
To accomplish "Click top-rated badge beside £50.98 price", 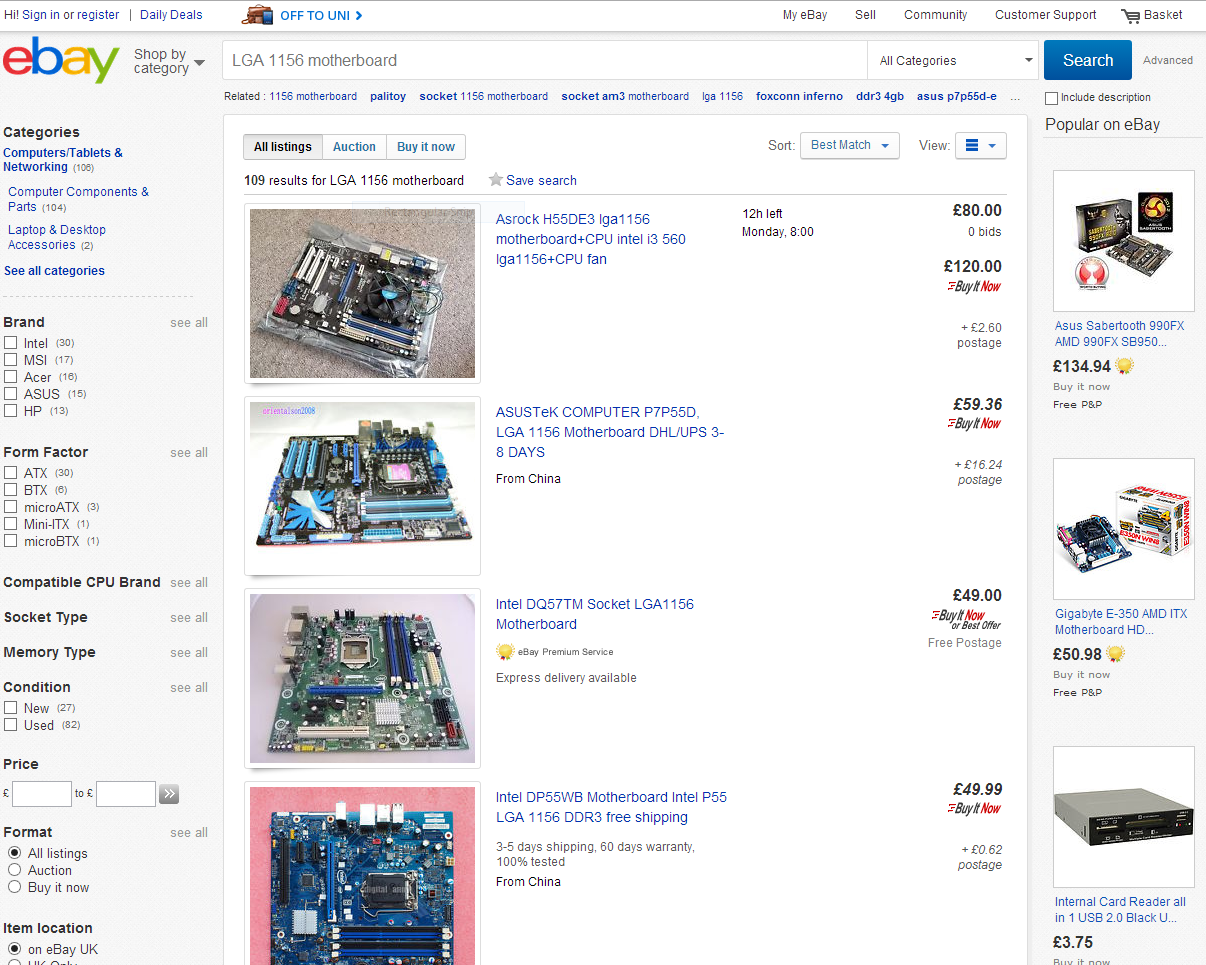I will click(1115, 654).
